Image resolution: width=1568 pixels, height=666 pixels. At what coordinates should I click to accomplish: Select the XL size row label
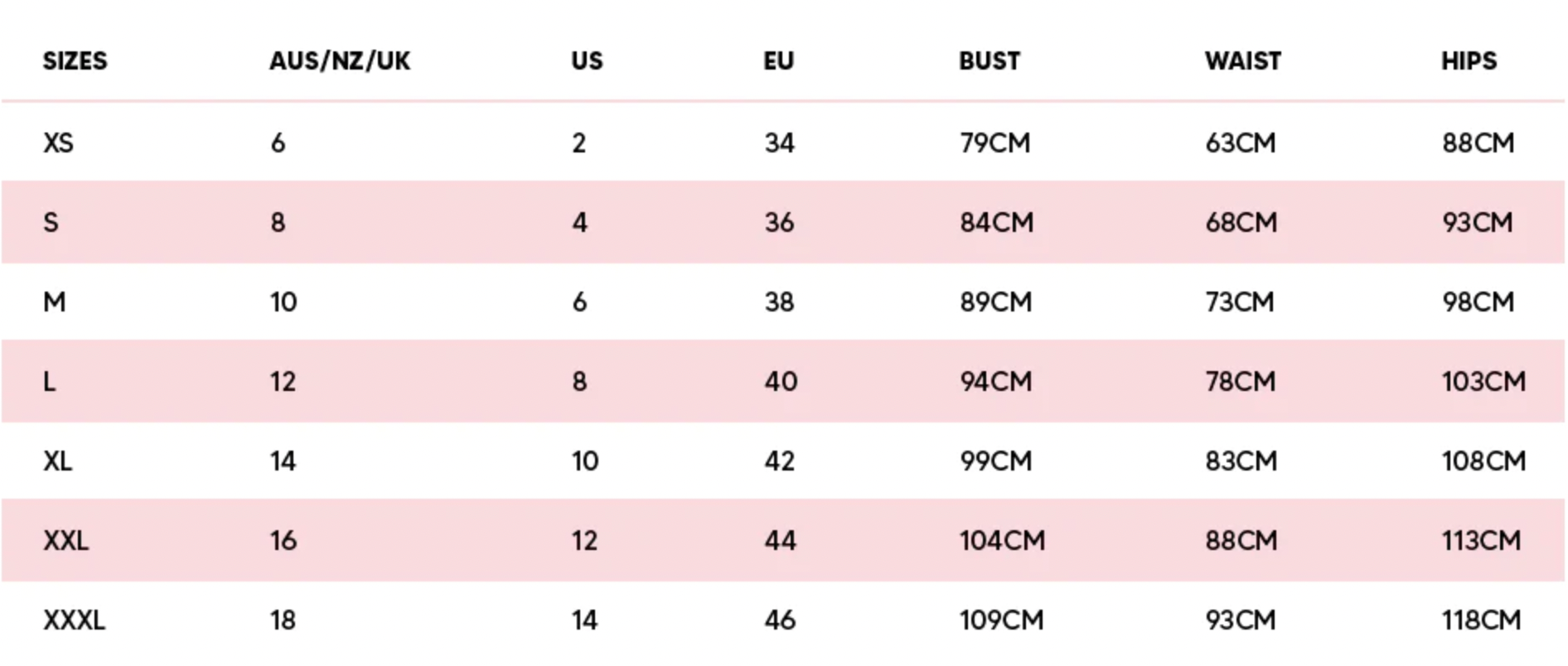point(57,461)
